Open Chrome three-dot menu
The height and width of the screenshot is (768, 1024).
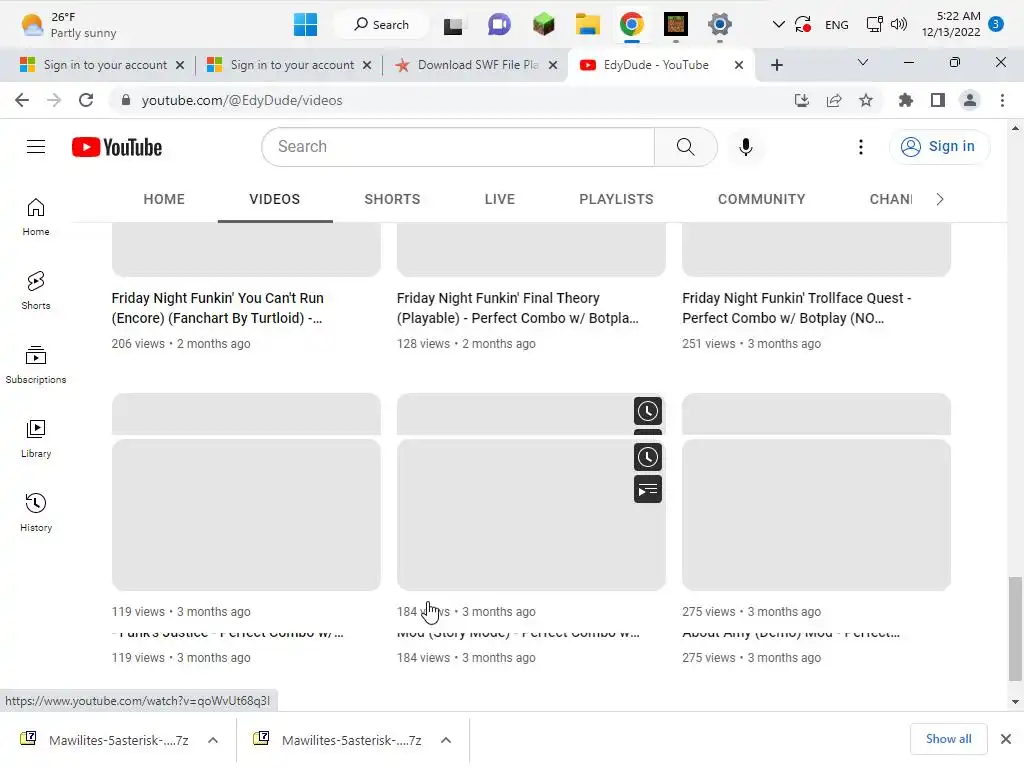click(1002, 100)
